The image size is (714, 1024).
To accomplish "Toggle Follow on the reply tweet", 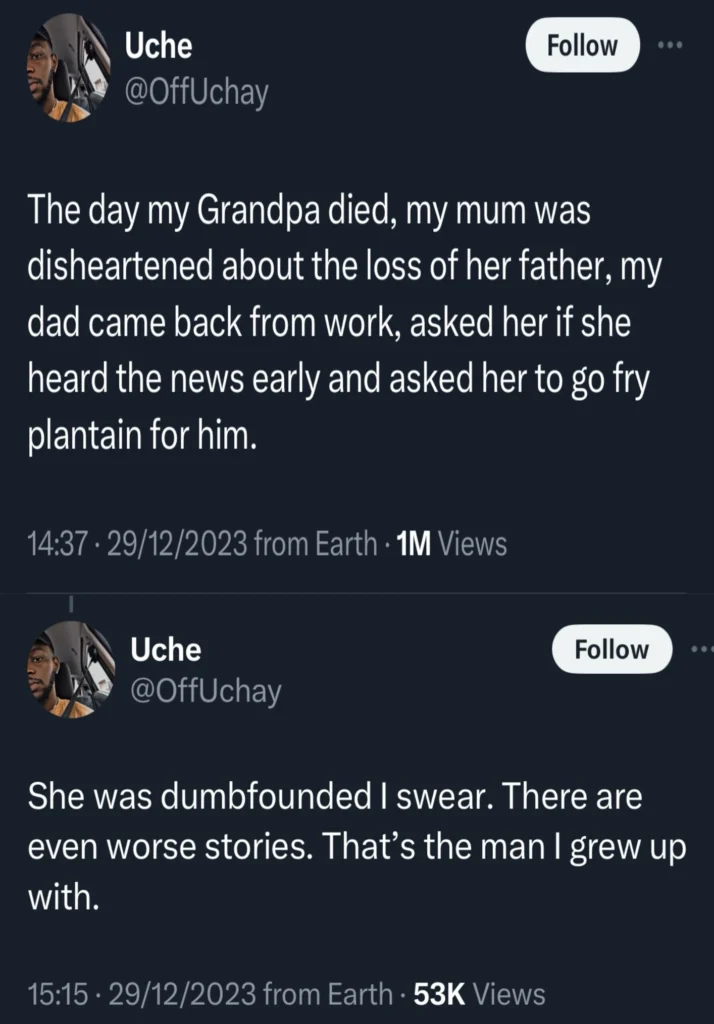I will point(611,649).
